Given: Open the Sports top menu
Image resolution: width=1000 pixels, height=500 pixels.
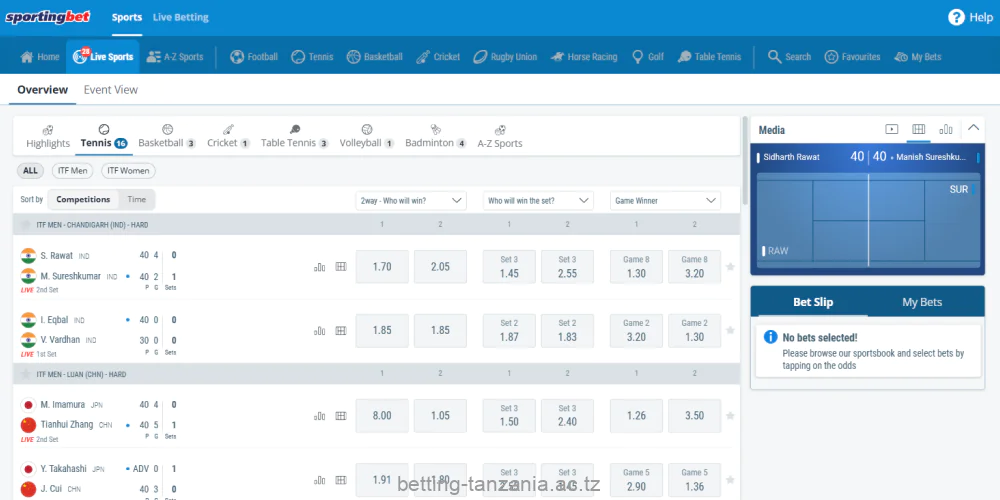Looking at the screenshot, I should tap(127, 17).
